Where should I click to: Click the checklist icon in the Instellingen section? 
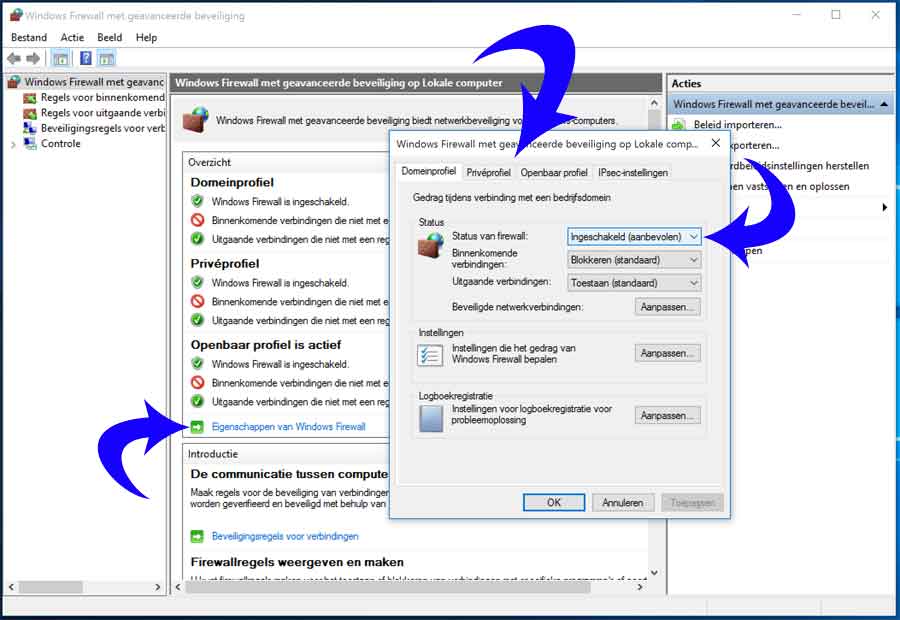[430, 355]
